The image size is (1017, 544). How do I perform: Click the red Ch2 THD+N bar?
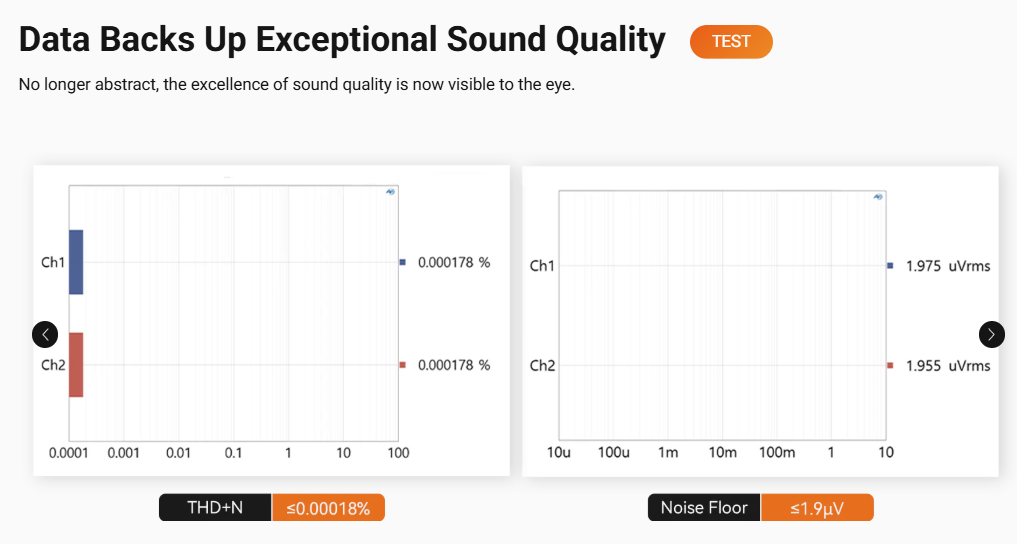point(76,364)
